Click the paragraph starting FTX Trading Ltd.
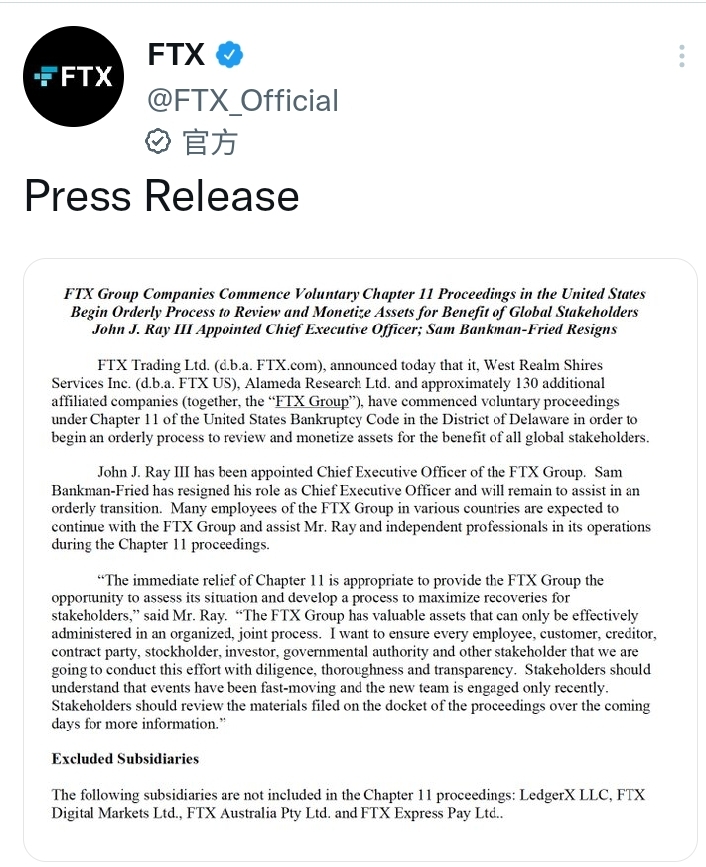 351,401
